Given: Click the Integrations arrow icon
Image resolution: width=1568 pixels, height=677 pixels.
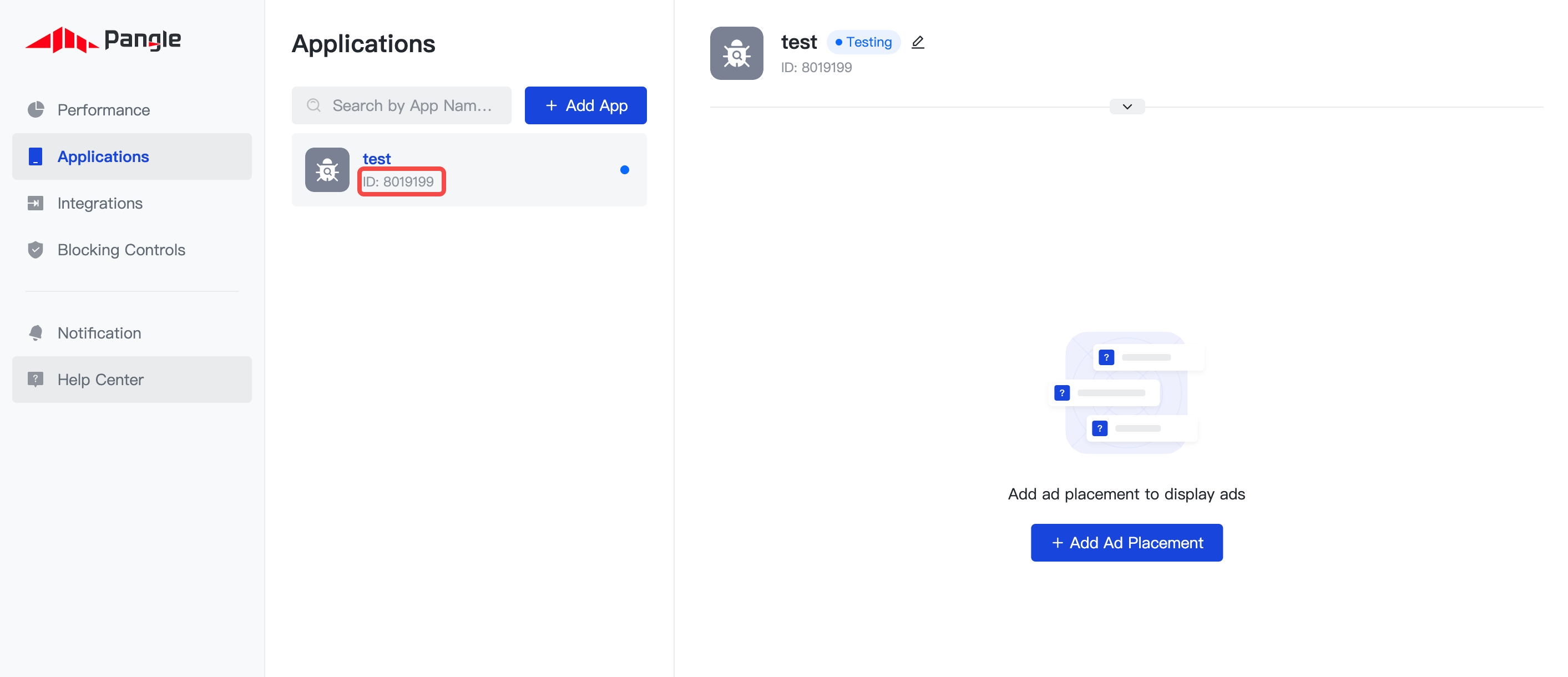Looking at the screenshot, I should coord(36,203).
